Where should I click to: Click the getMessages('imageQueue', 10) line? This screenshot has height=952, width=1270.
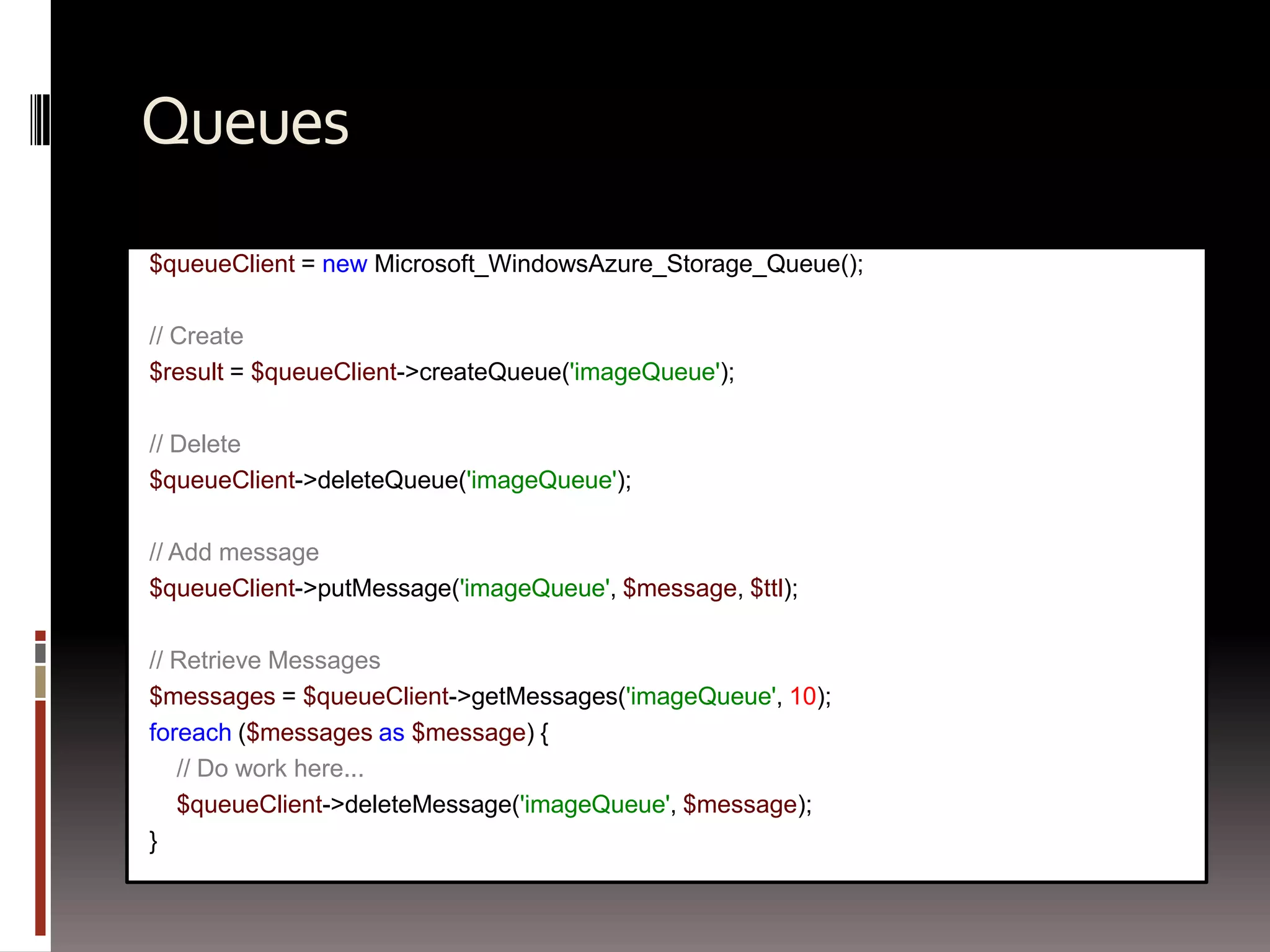490,697
